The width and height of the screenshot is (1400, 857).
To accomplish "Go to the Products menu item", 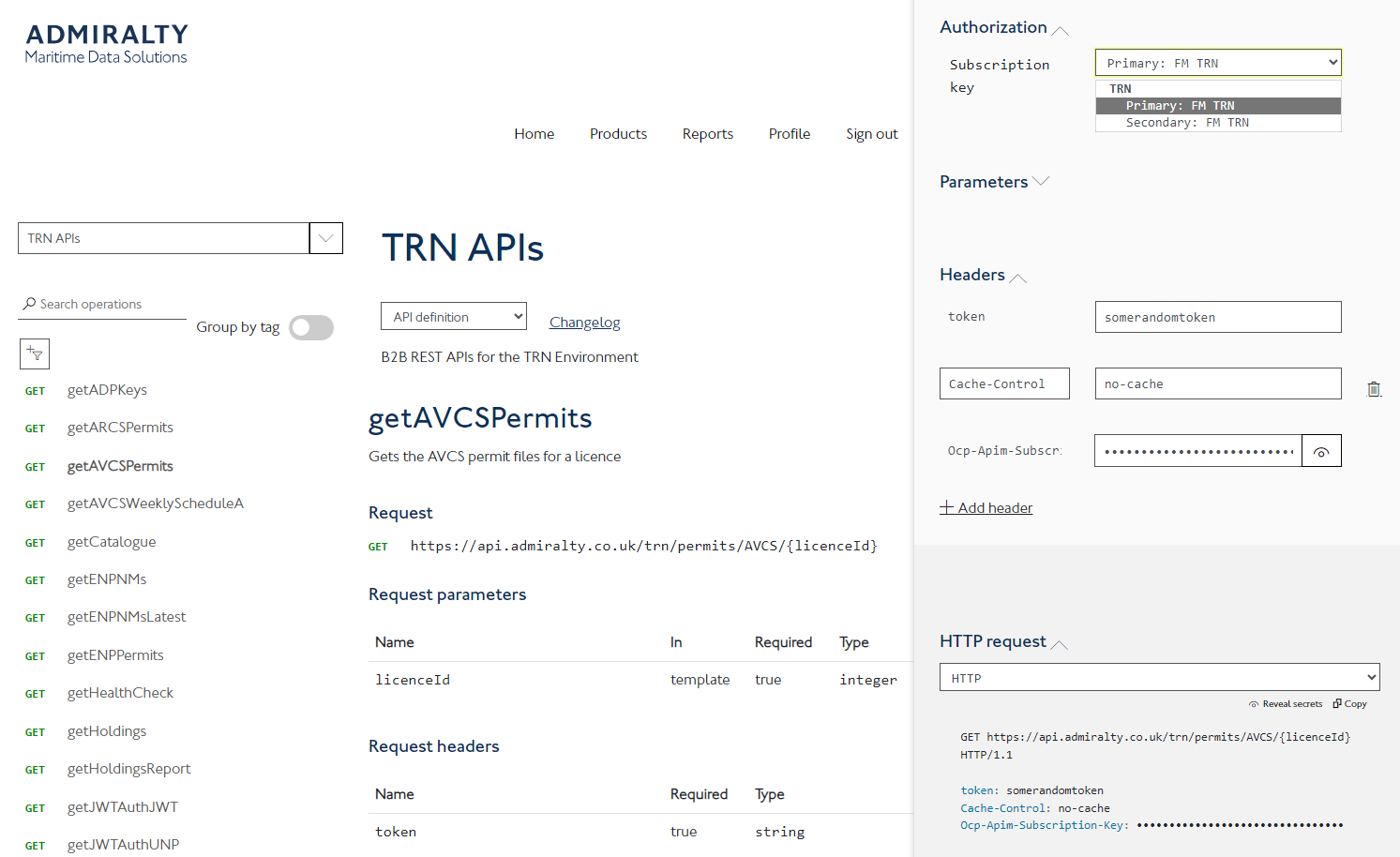I will click(x=618, y=134).
